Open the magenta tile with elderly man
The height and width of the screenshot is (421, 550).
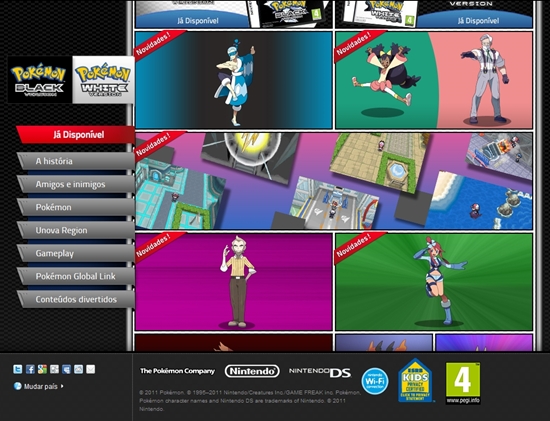click(x=234, y=282)
